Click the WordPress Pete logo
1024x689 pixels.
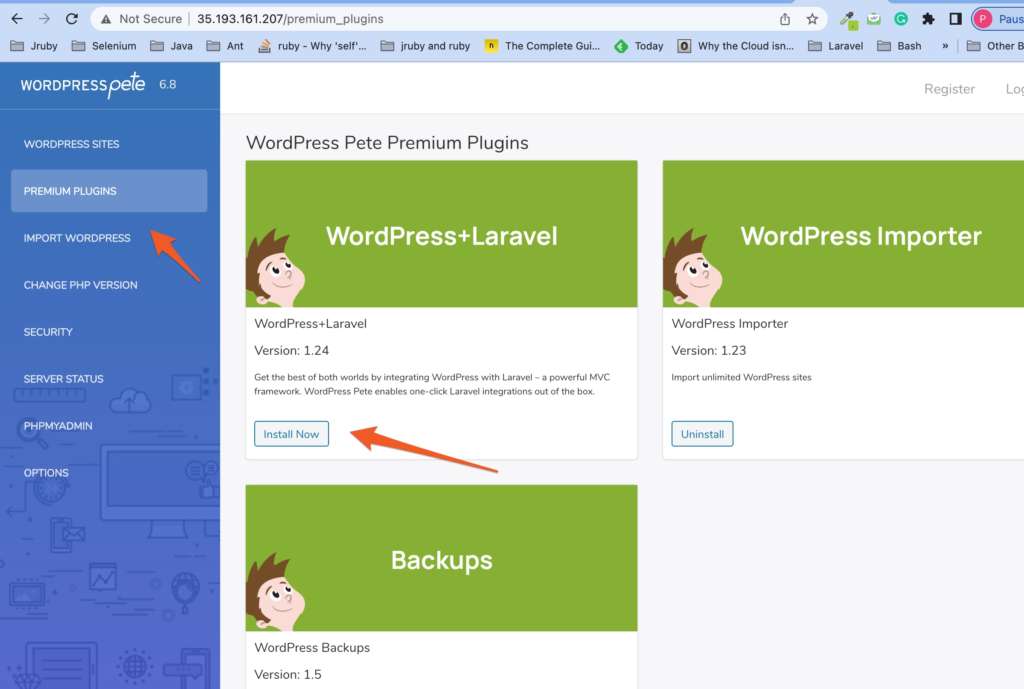pos(84,85)
